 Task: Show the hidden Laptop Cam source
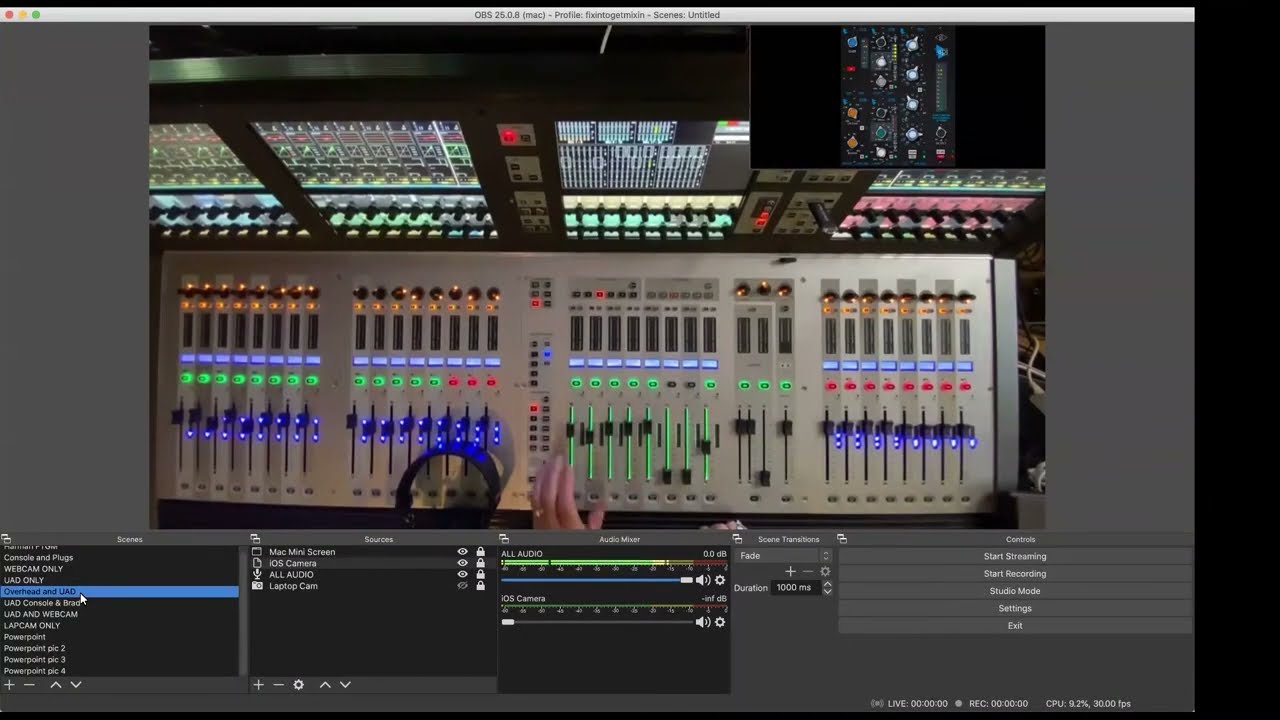point(462,586)
